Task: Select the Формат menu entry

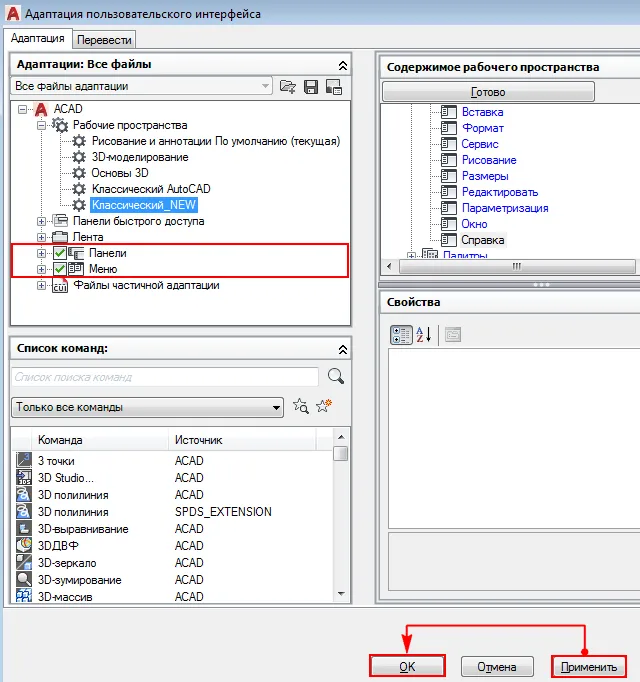Action: pos(483,128)
